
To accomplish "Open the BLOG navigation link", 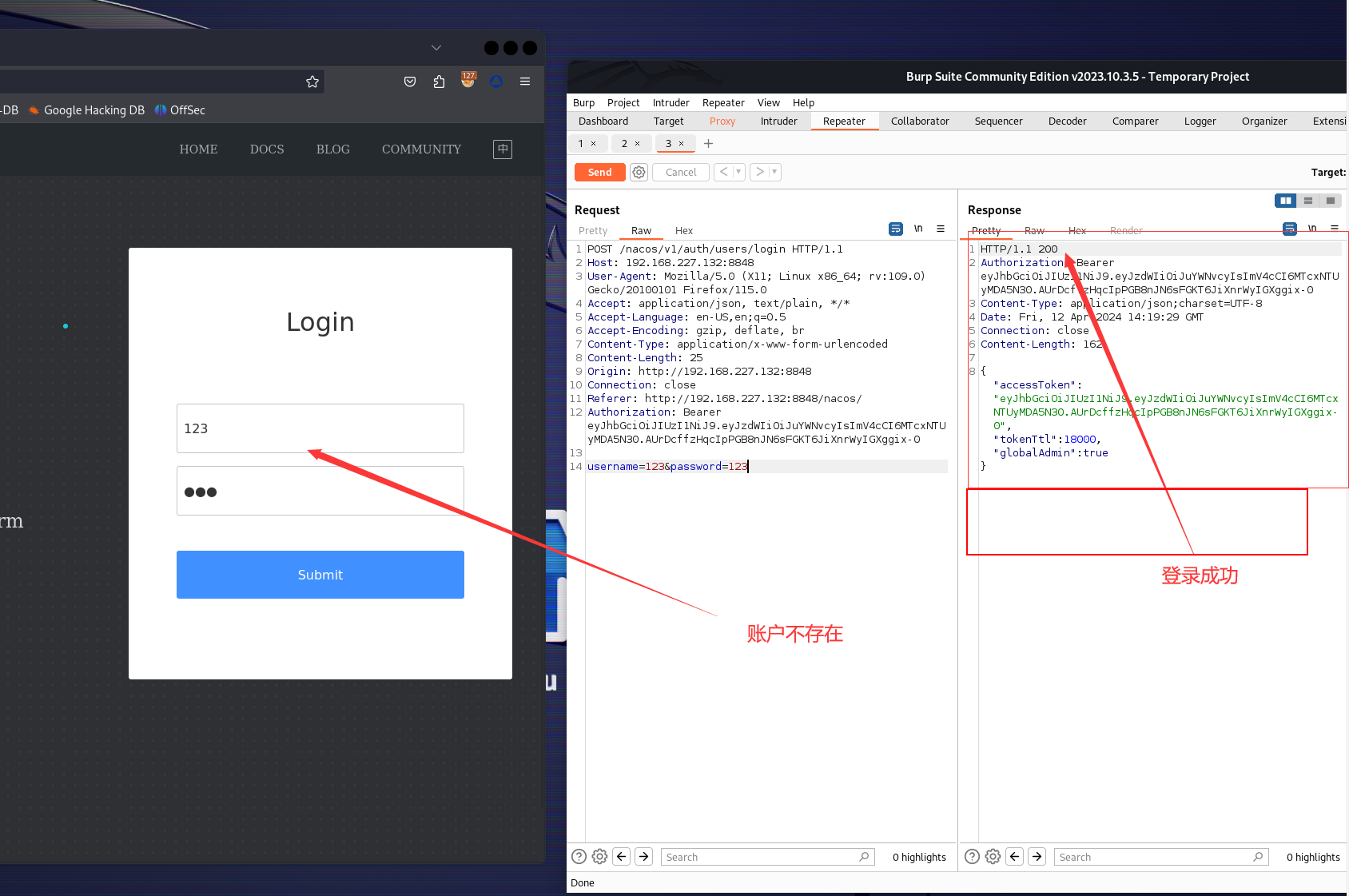I will click(x=333, y=149).
